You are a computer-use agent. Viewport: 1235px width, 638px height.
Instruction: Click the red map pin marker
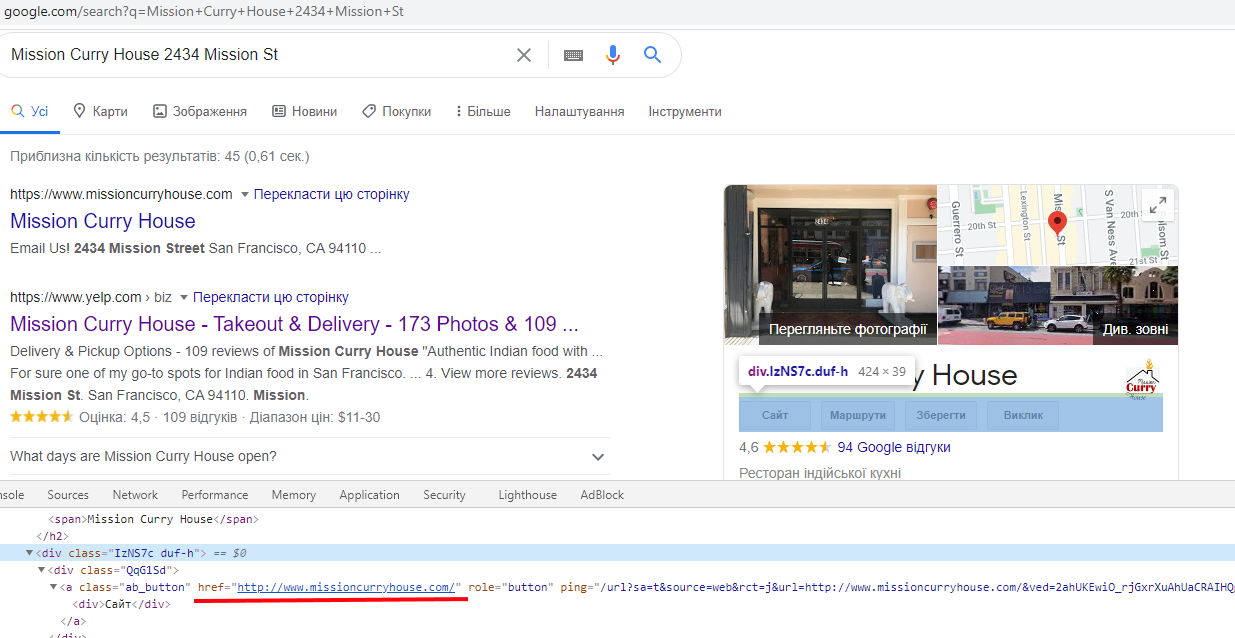coord(1057,223)
